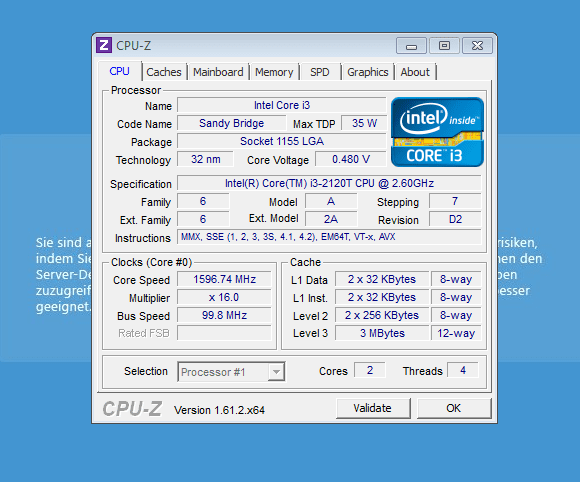
Task: Switch to the Caches tab
Action: (x=164, y=72)
